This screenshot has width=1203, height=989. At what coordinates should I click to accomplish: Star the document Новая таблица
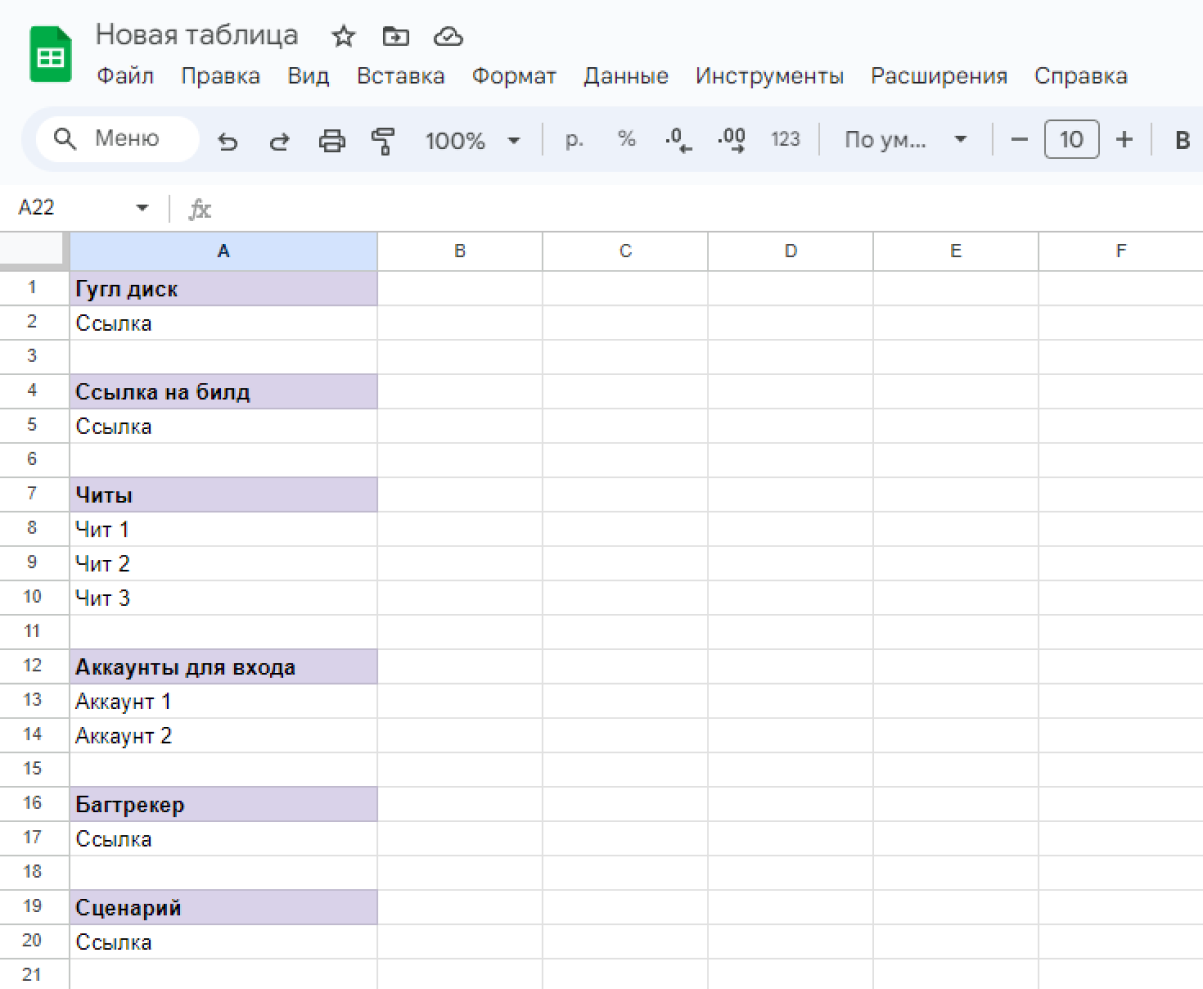[x=343, y=37]
